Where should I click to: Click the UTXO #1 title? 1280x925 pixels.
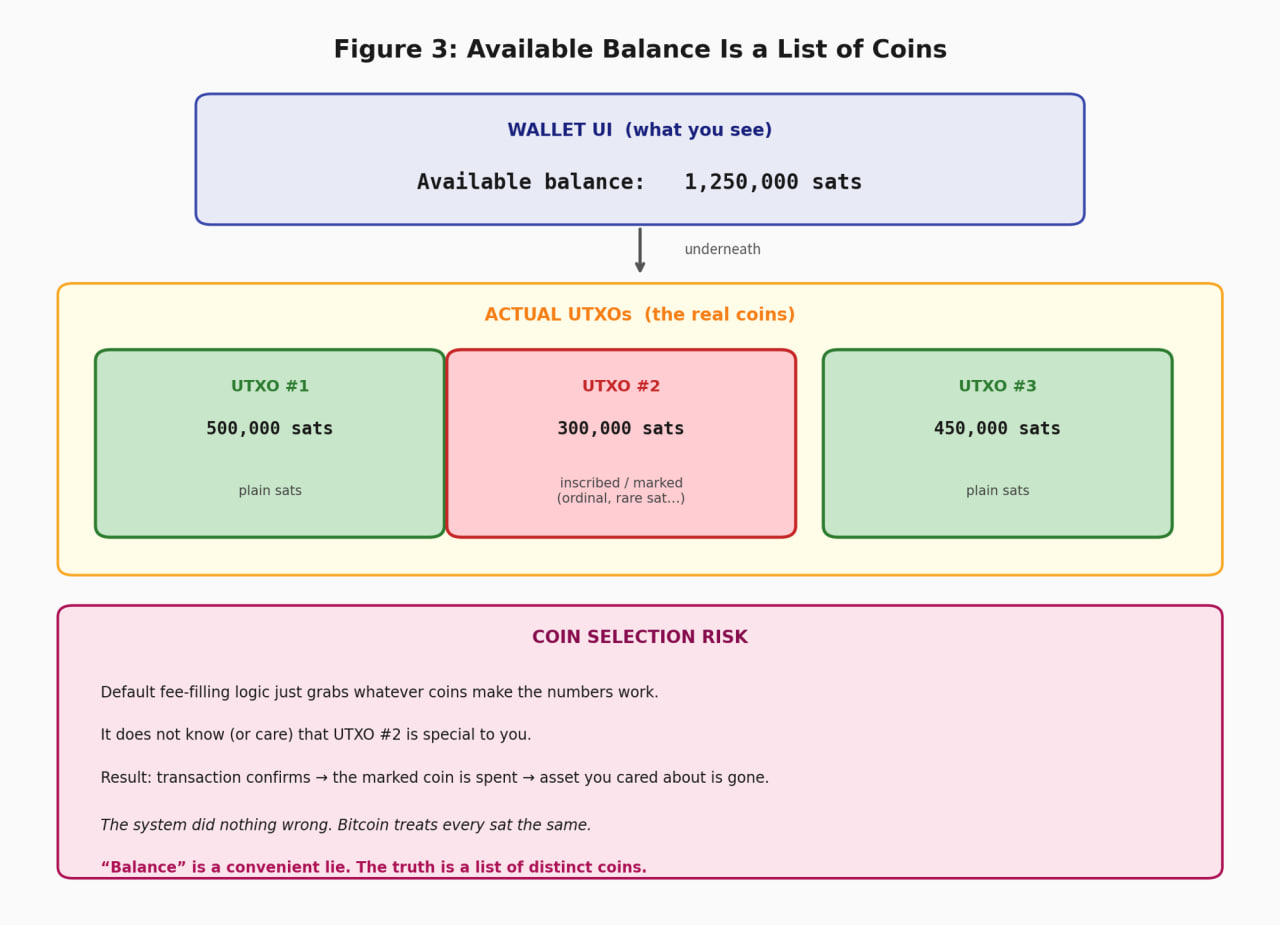coord(270,386)
